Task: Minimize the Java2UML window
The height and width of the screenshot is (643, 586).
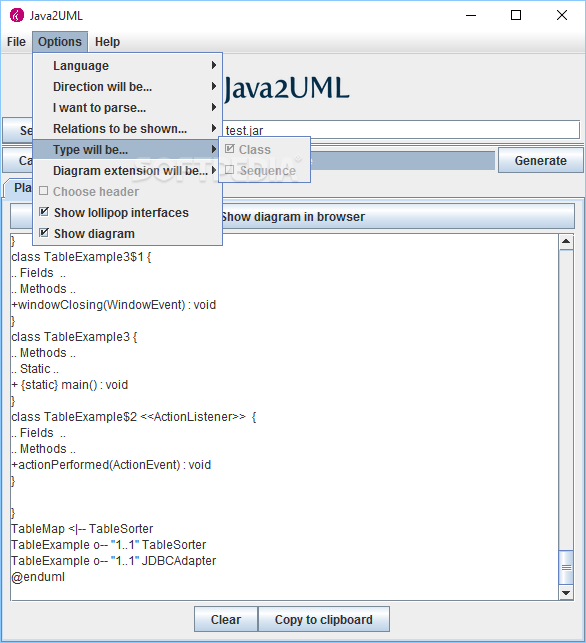Action: point(471,16)
